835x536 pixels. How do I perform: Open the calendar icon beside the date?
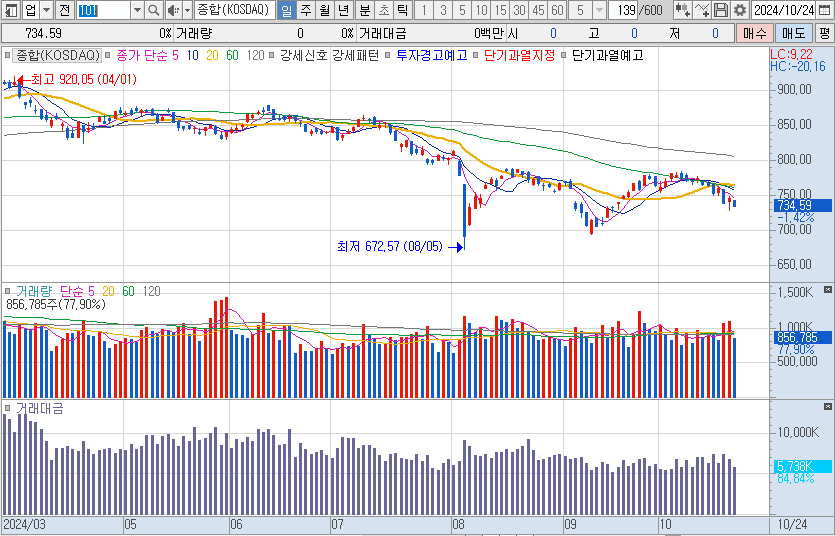coord(824,10)
